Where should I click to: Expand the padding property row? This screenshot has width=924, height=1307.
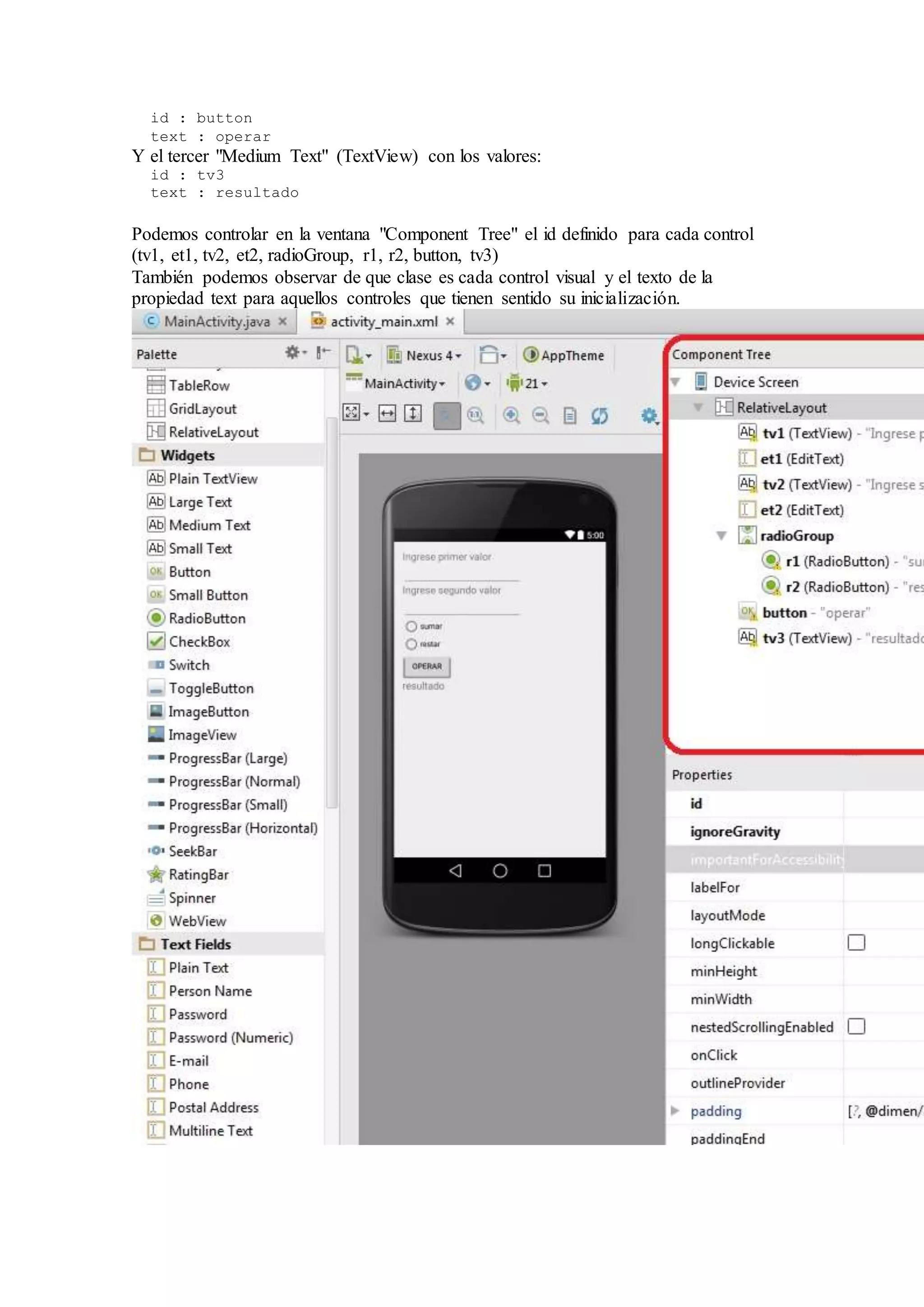point(675,1111)
